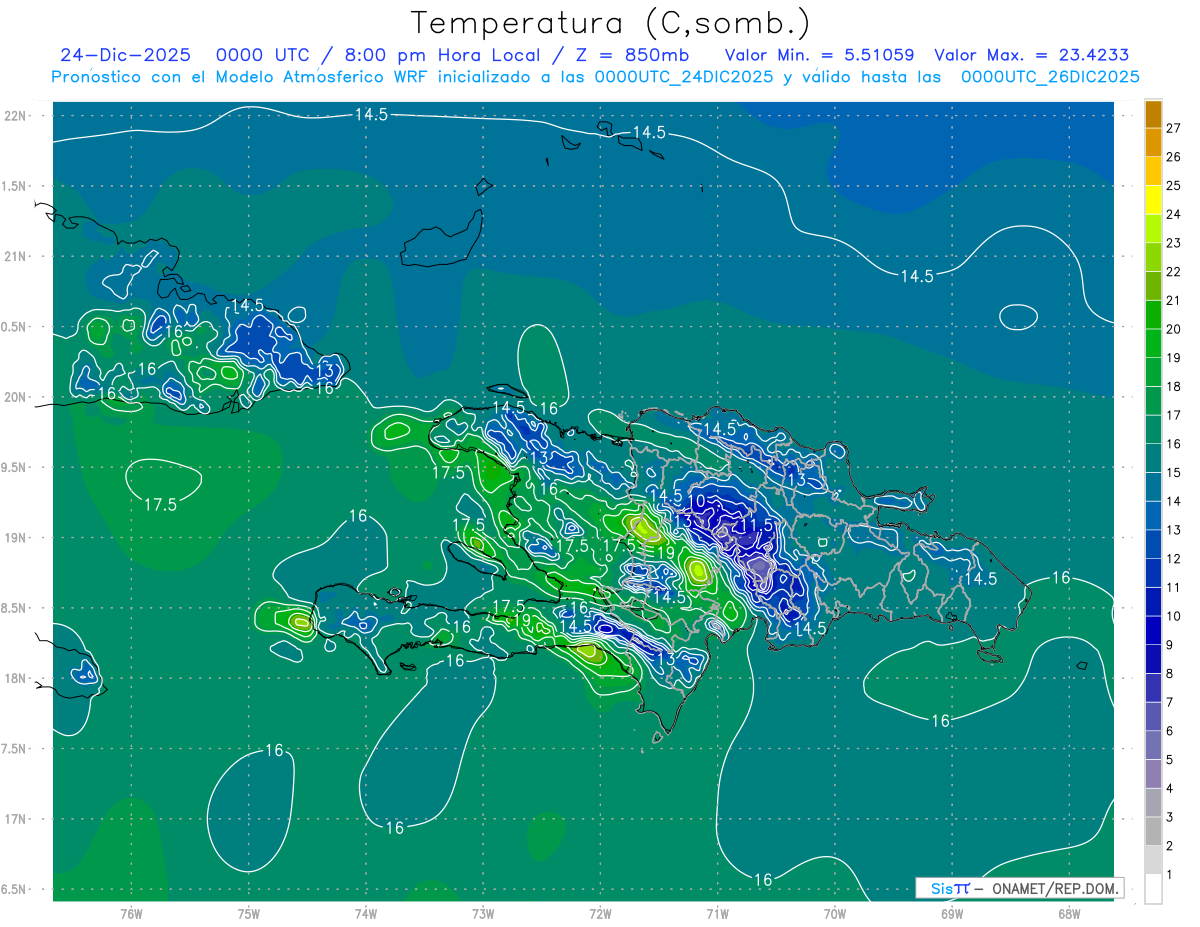Click the legend value "20"
The height and width of the screenshot is (927, 1200).
[x=1174, y=329]
